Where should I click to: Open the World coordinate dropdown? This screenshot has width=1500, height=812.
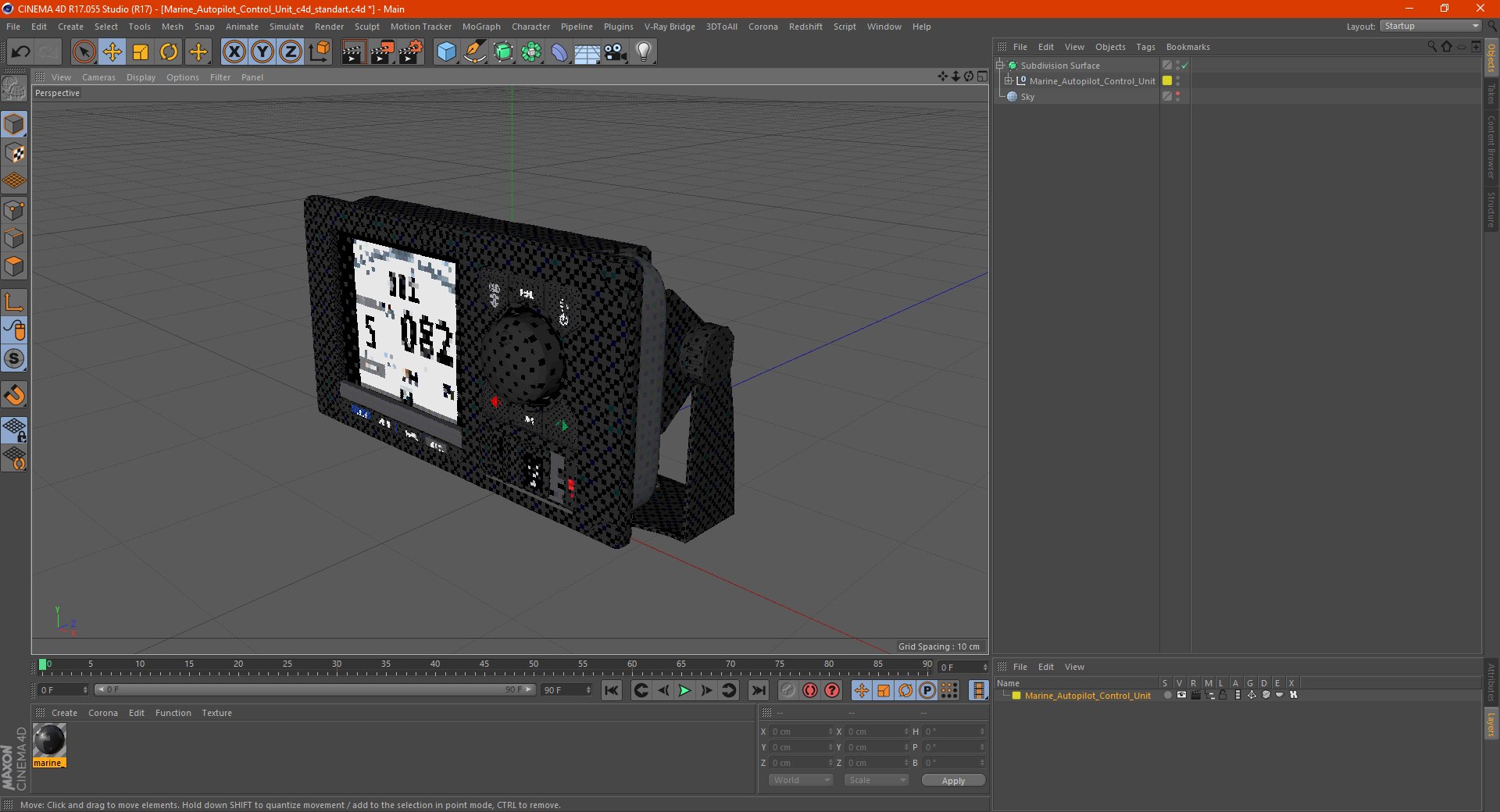coord(801,780)
